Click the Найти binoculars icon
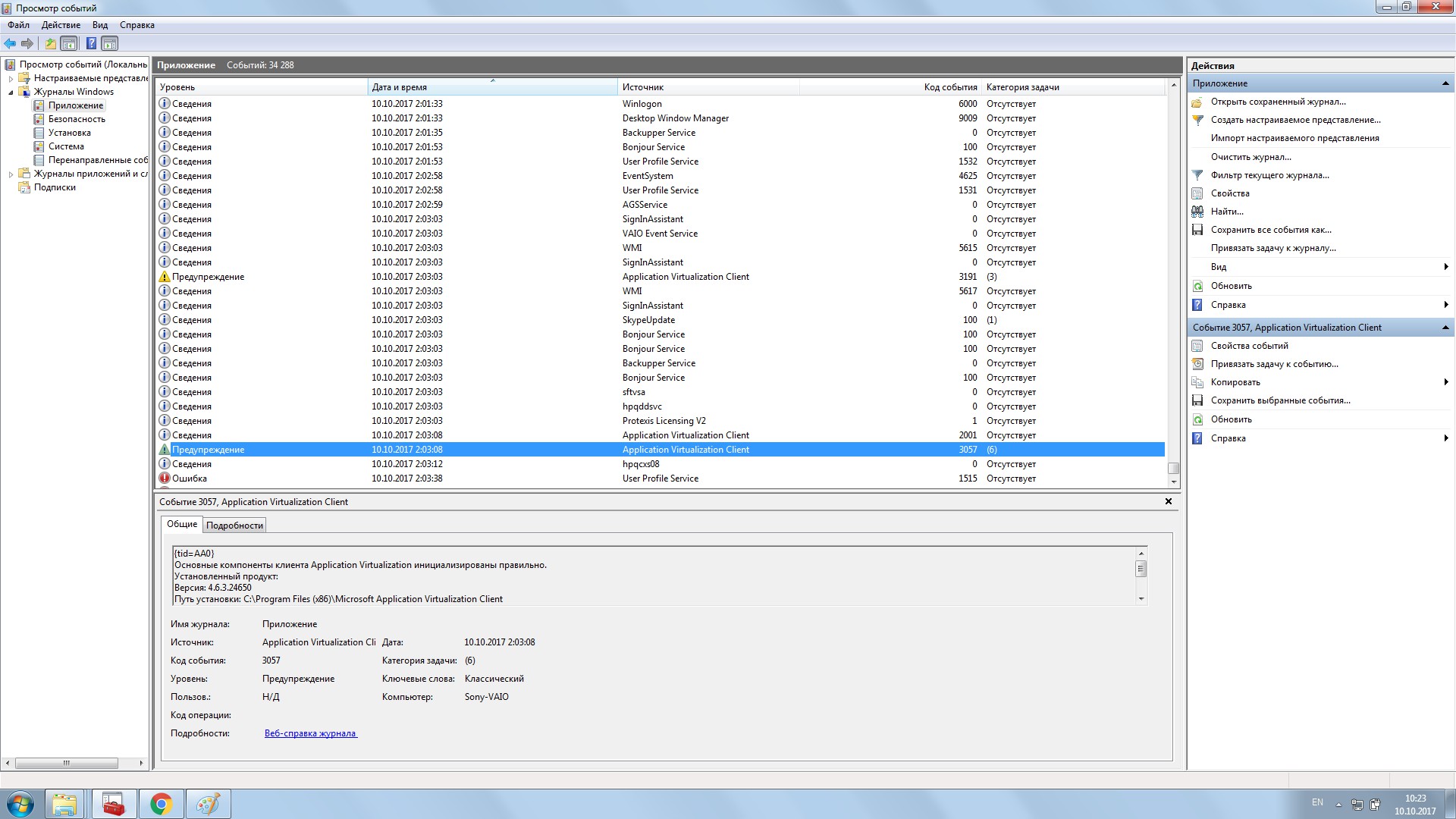1456x819 pixels. (x=1197, y=212)
